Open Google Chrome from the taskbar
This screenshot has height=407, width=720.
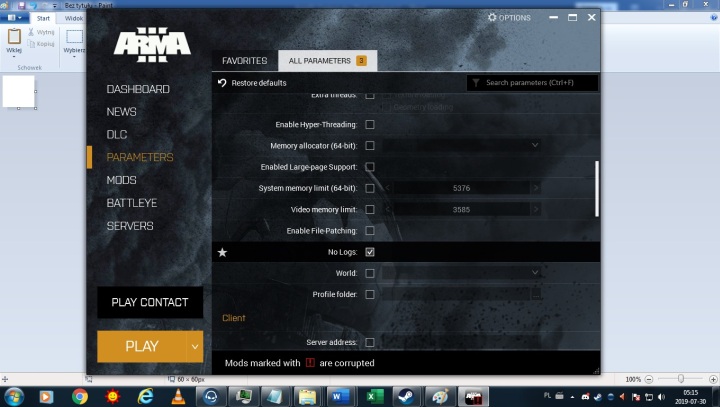[x=80, y=396]
